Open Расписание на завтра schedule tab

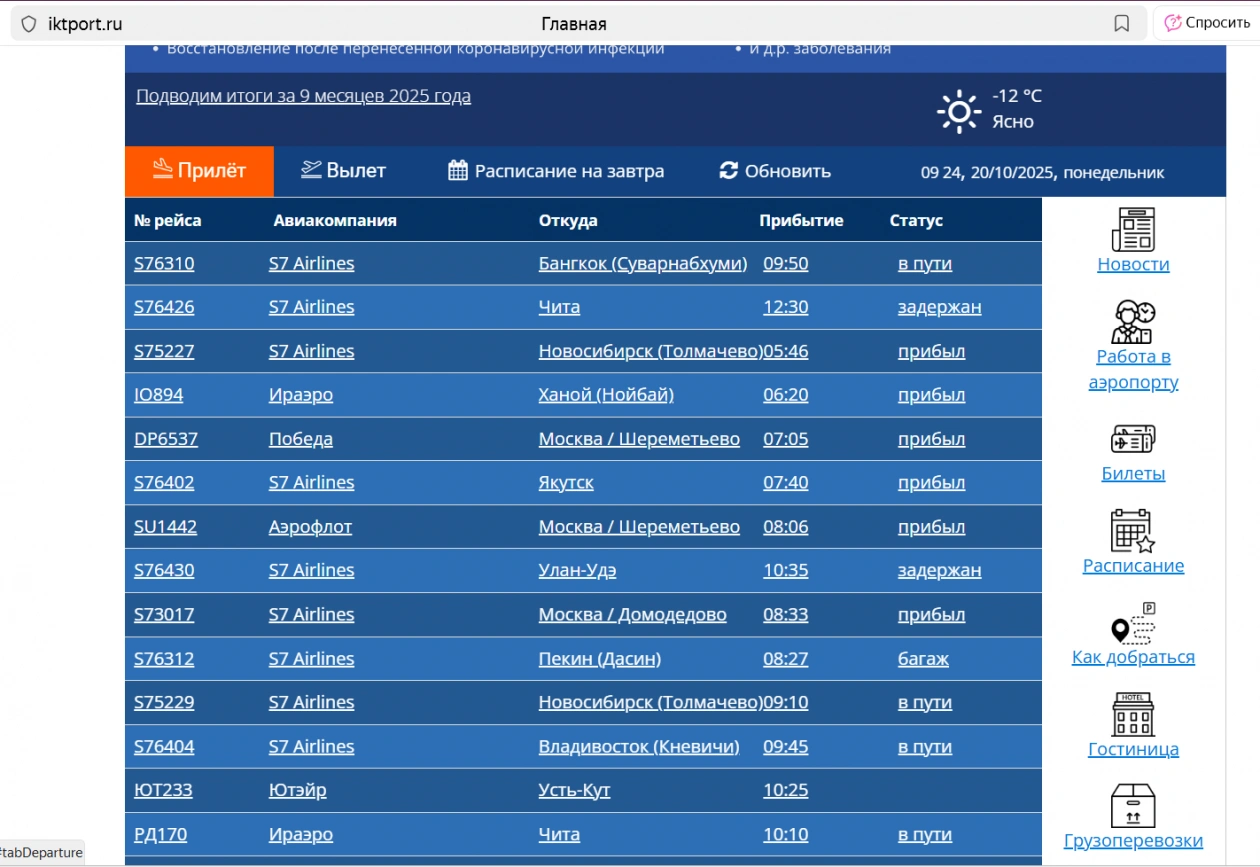click(555, 171)
